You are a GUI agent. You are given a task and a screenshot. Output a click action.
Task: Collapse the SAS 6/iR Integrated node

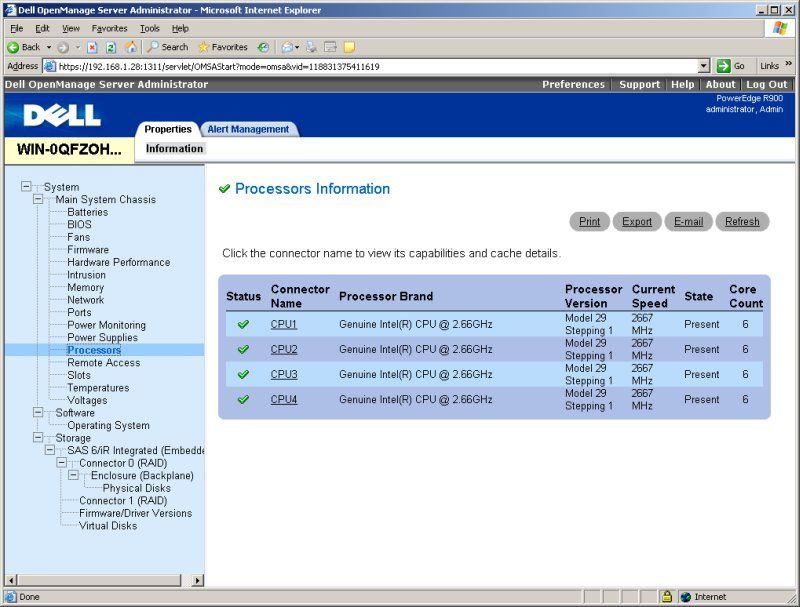pyautogui.click(x=49, y=450)
